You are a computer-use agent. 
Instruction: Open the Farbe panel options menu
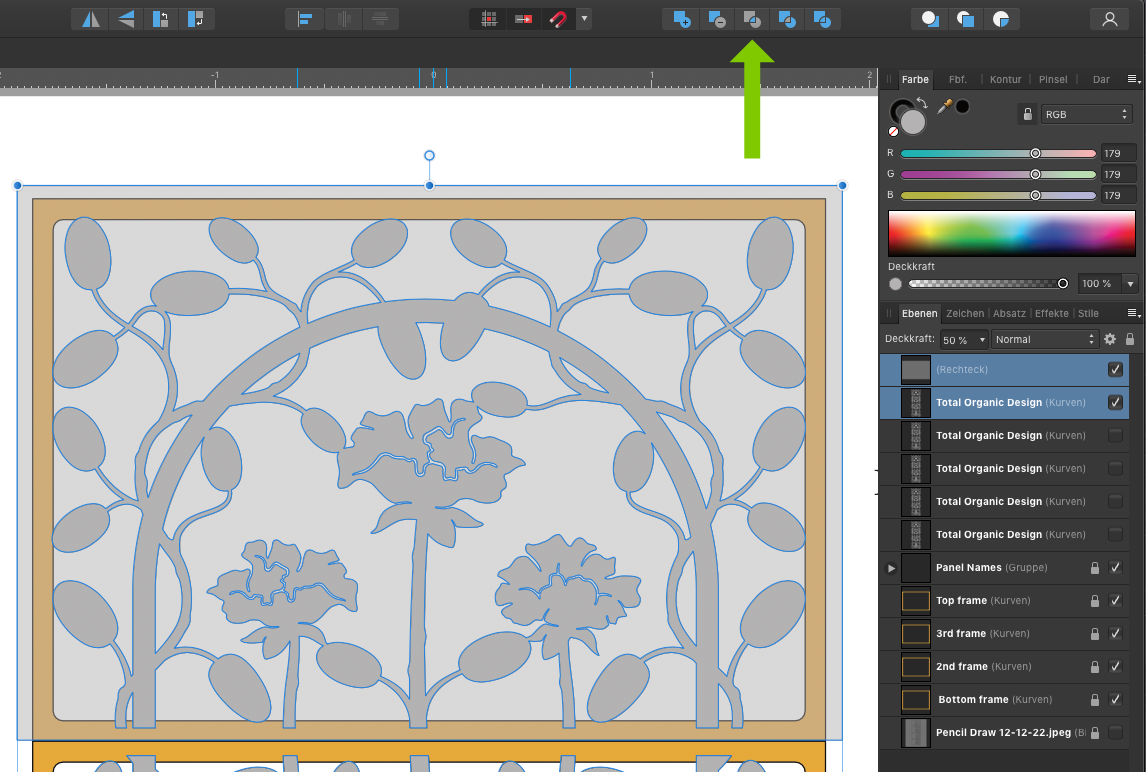click(1133, 79)
